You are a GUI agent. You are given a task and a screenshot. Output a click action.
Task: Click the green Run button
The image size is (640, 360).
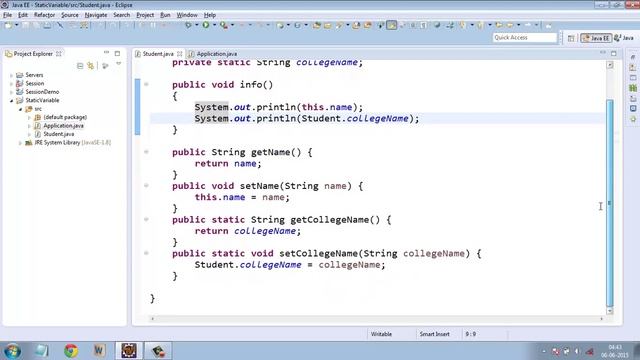click(x=206, y=25)
